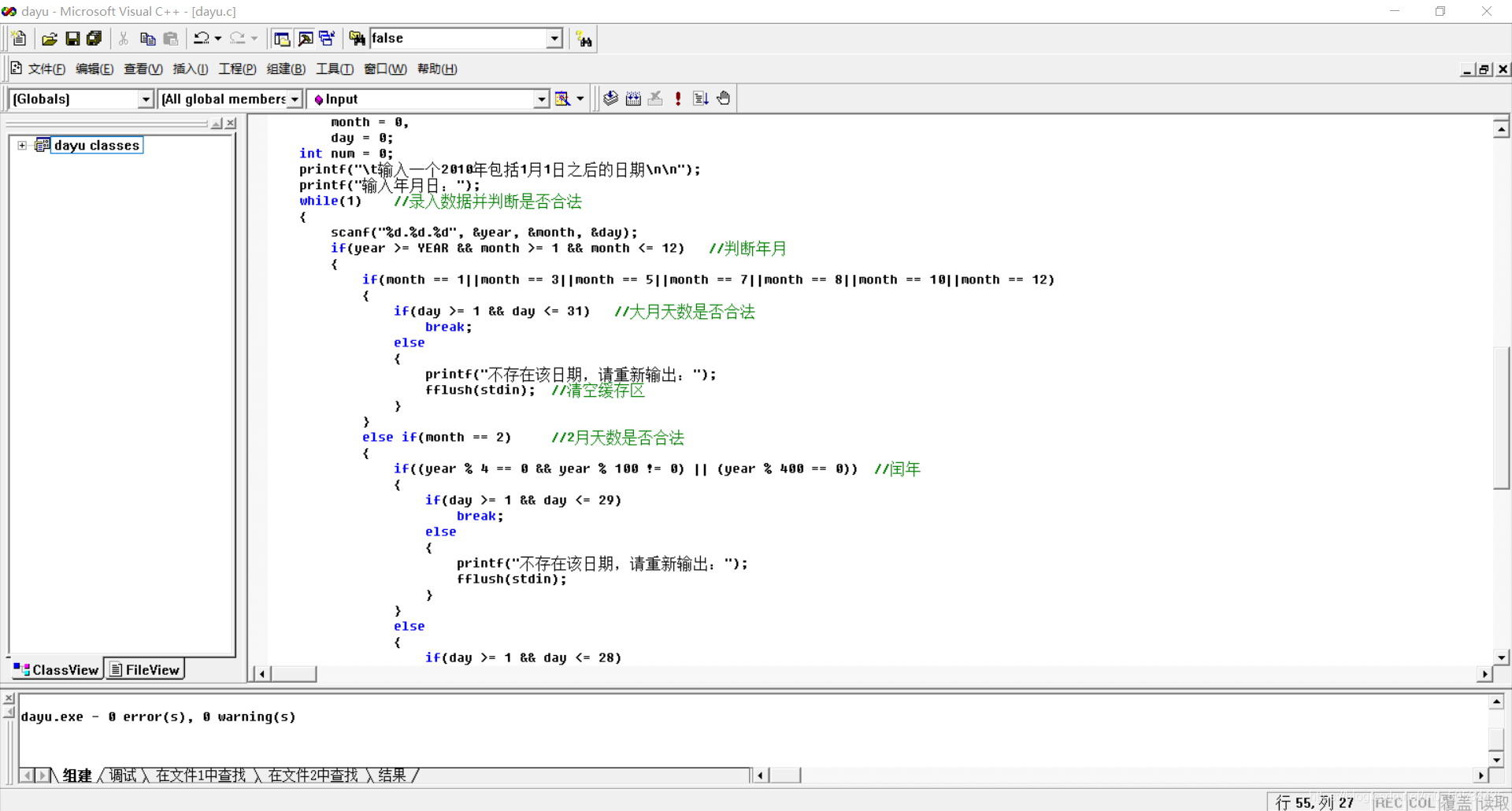The width and height of the screenshot is (1512, 811).
Task: Open the 帮助(H) menu
Action: pos(437,69)
